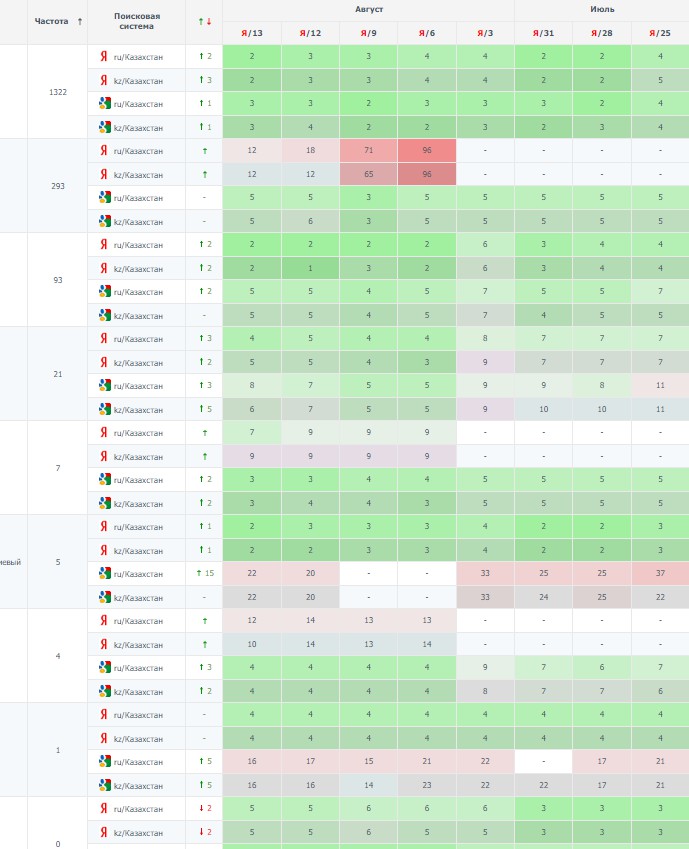689x849 pixels.
Task: Click Yandex icon in kz/Казахстан row of frequency 7
Action: 103,456
